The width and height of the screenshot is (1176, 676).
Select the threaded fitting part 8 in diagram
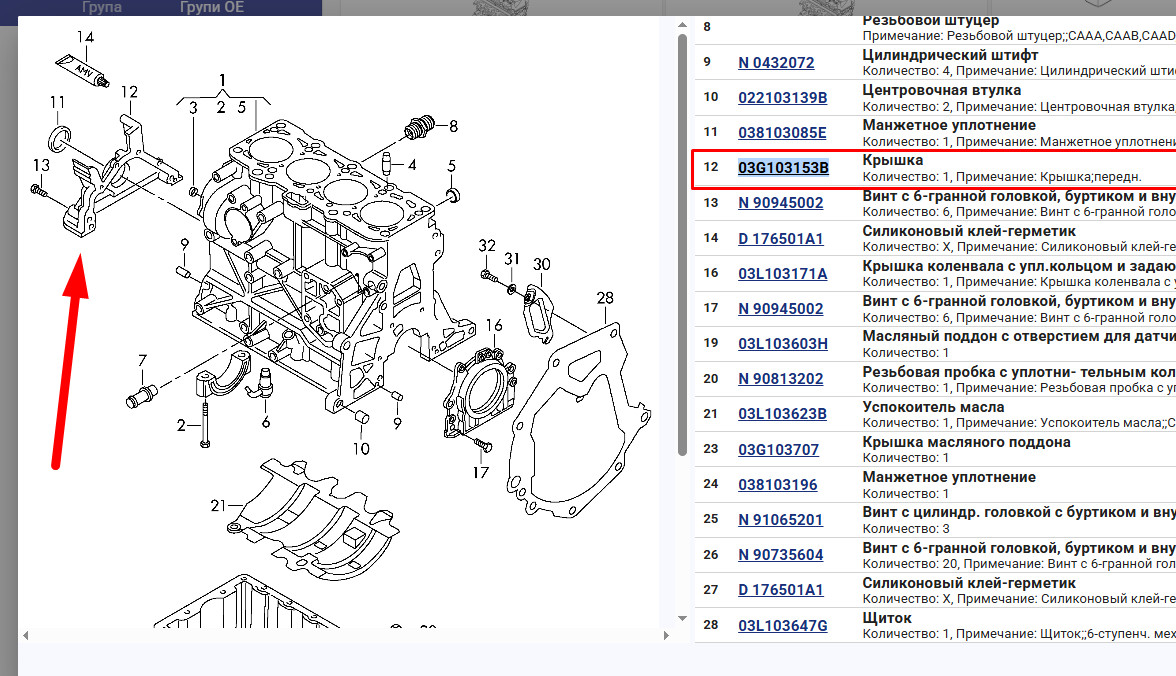[x=417, y=127]
